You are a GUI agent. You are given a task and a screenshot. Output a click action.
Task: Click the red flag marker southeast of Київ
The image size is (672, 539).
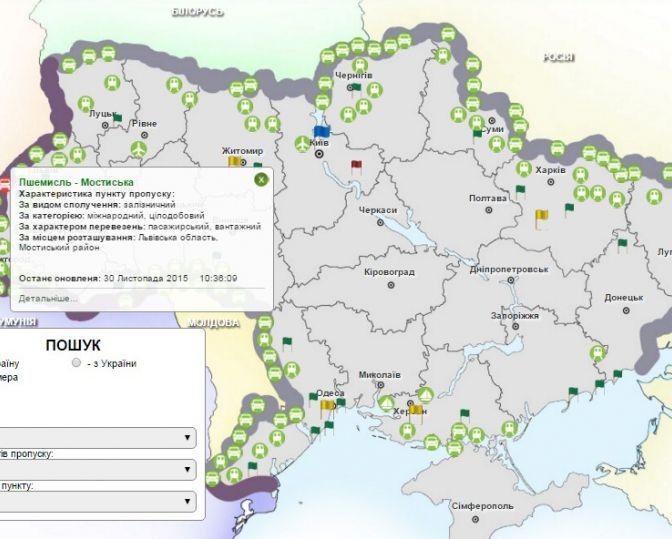(x=355, y=165)
